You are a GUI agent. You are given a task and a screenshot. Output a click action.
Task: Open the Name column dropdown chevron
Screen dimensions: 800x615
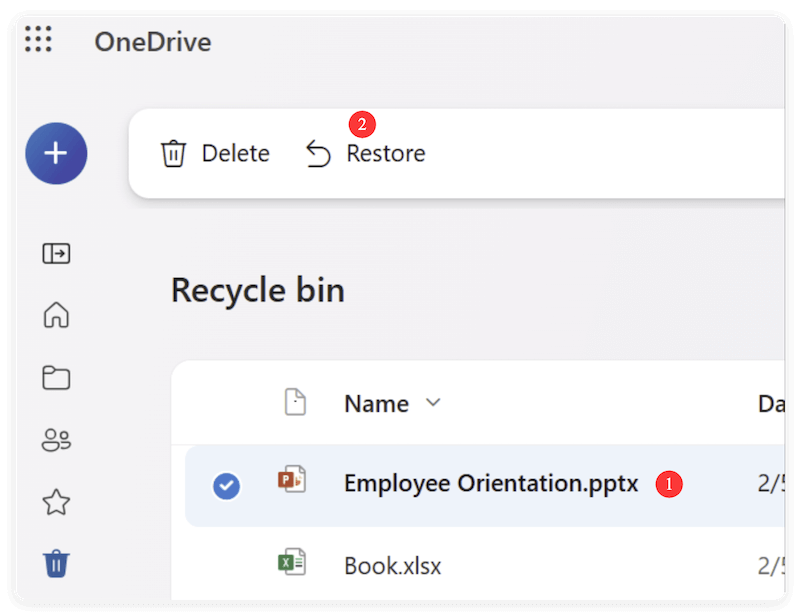click(433, 403)
